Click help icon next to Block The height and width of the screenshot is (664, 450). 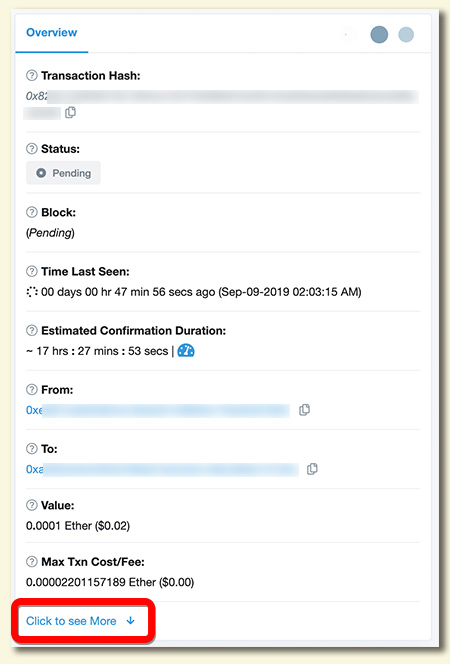[32, 212]
